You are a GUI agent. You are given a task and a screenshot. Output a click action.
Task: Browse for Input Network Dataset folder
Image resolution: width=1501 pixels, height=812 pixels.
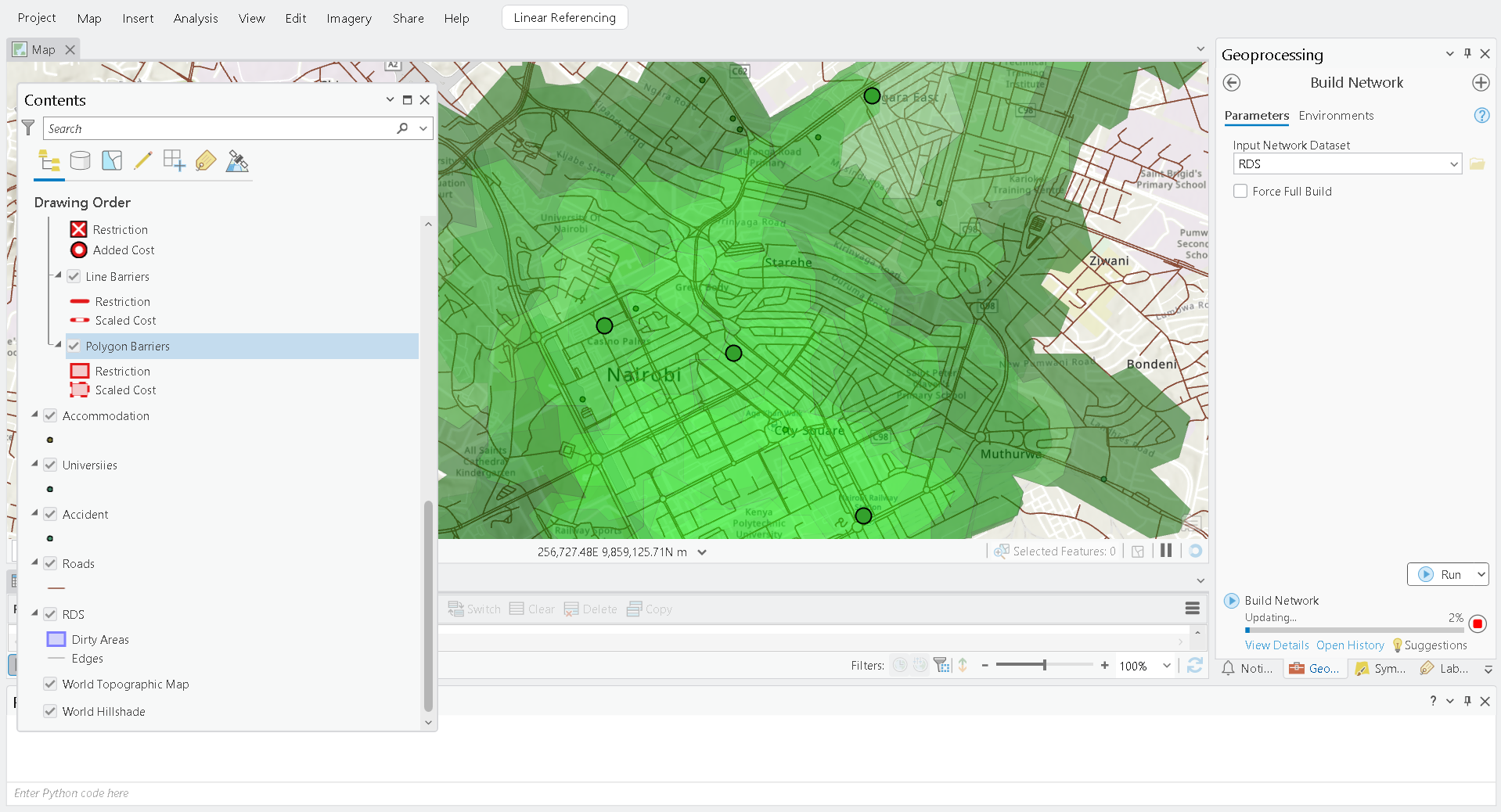(1477, 164)
